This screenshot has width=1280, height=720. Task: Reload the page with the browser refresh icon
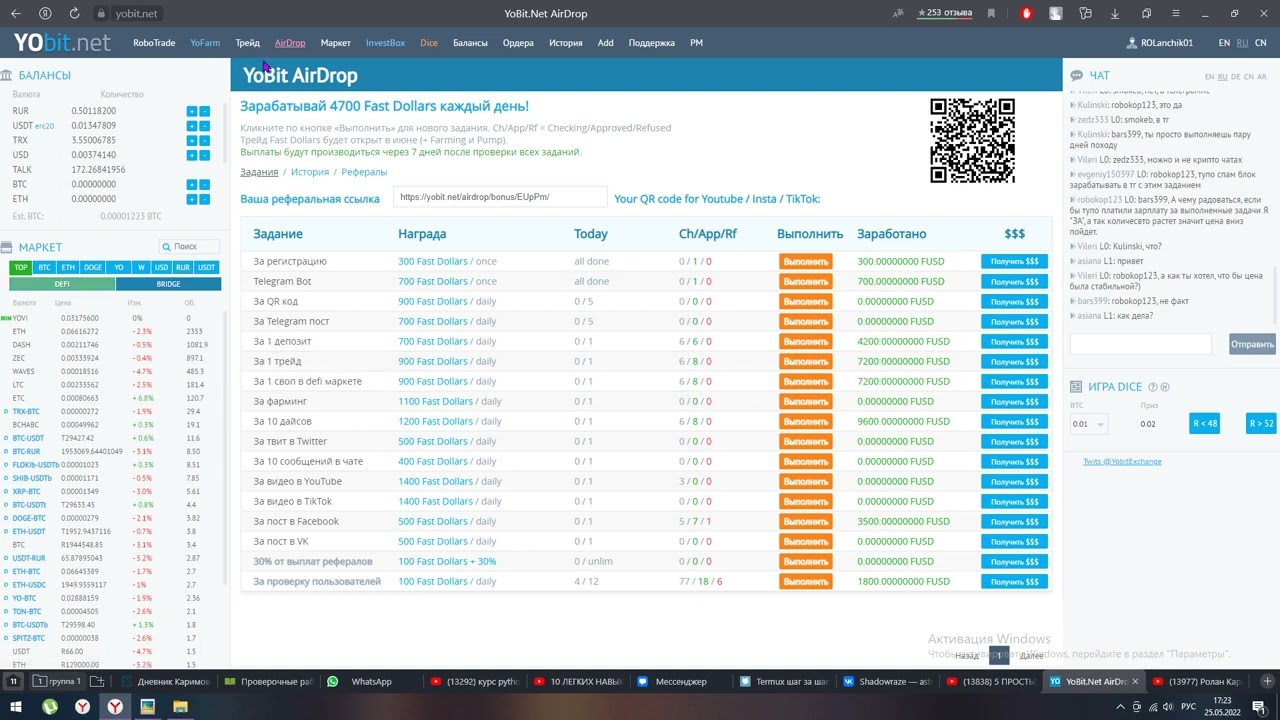[74, 14]
